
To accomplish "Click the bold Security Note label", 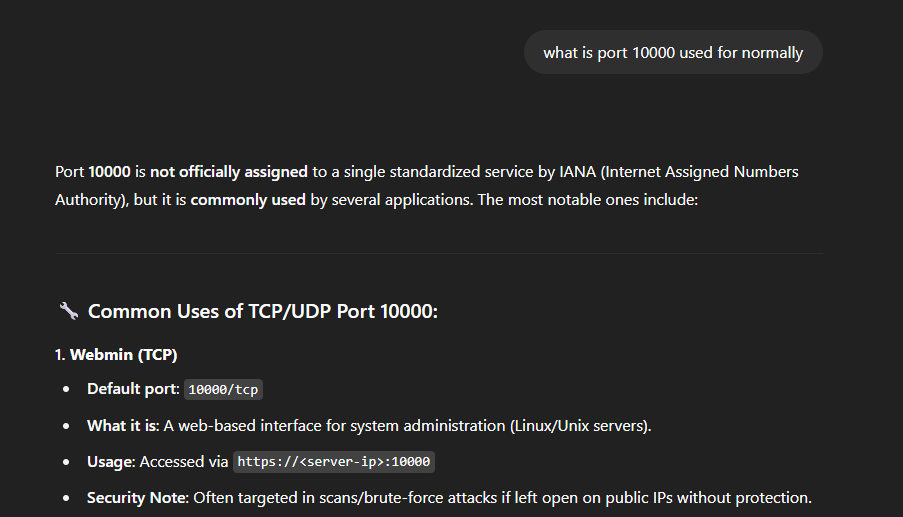I will pyautogui.click(x=137, y=497).
